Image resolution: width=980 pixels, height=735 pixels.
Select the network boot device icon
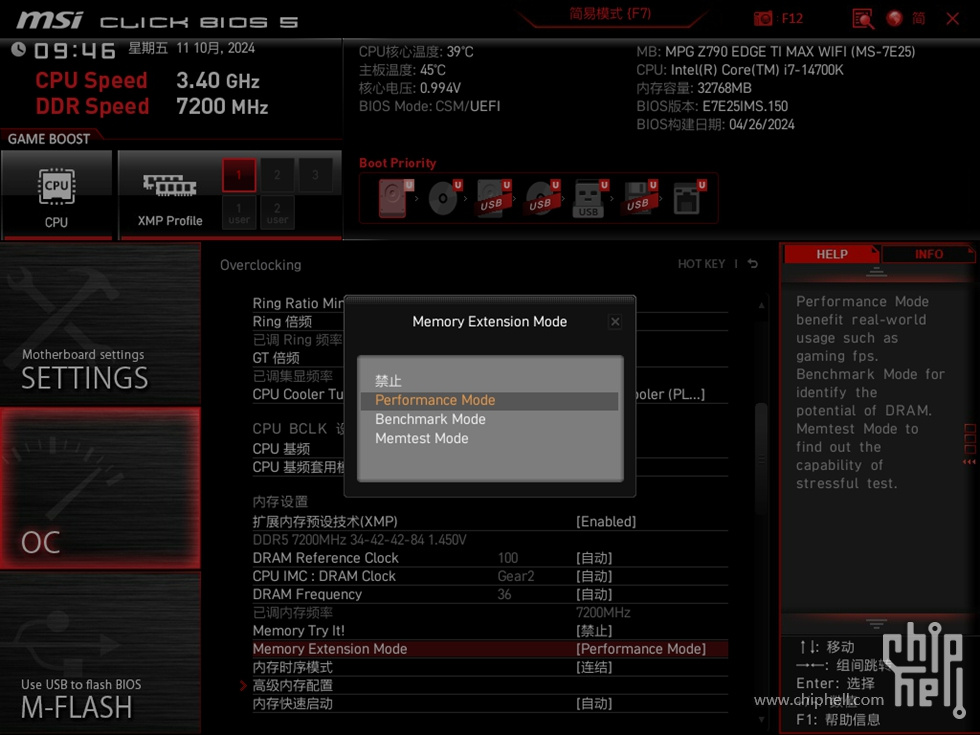tap(688, 198)
